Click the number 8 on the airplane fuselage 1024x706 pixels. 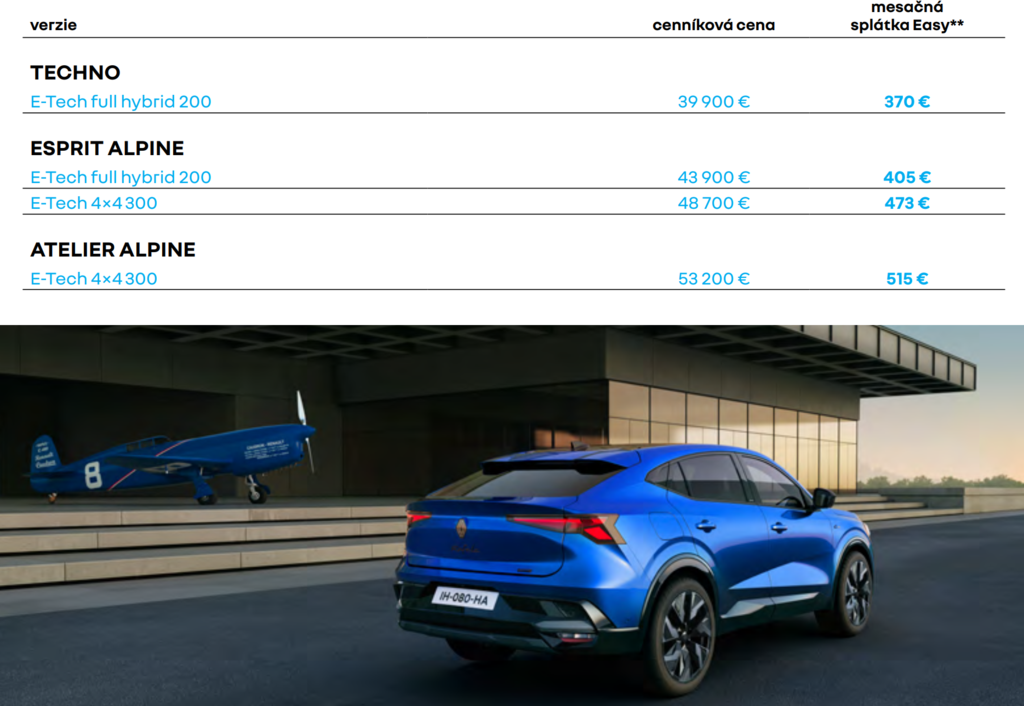[93, 475]
